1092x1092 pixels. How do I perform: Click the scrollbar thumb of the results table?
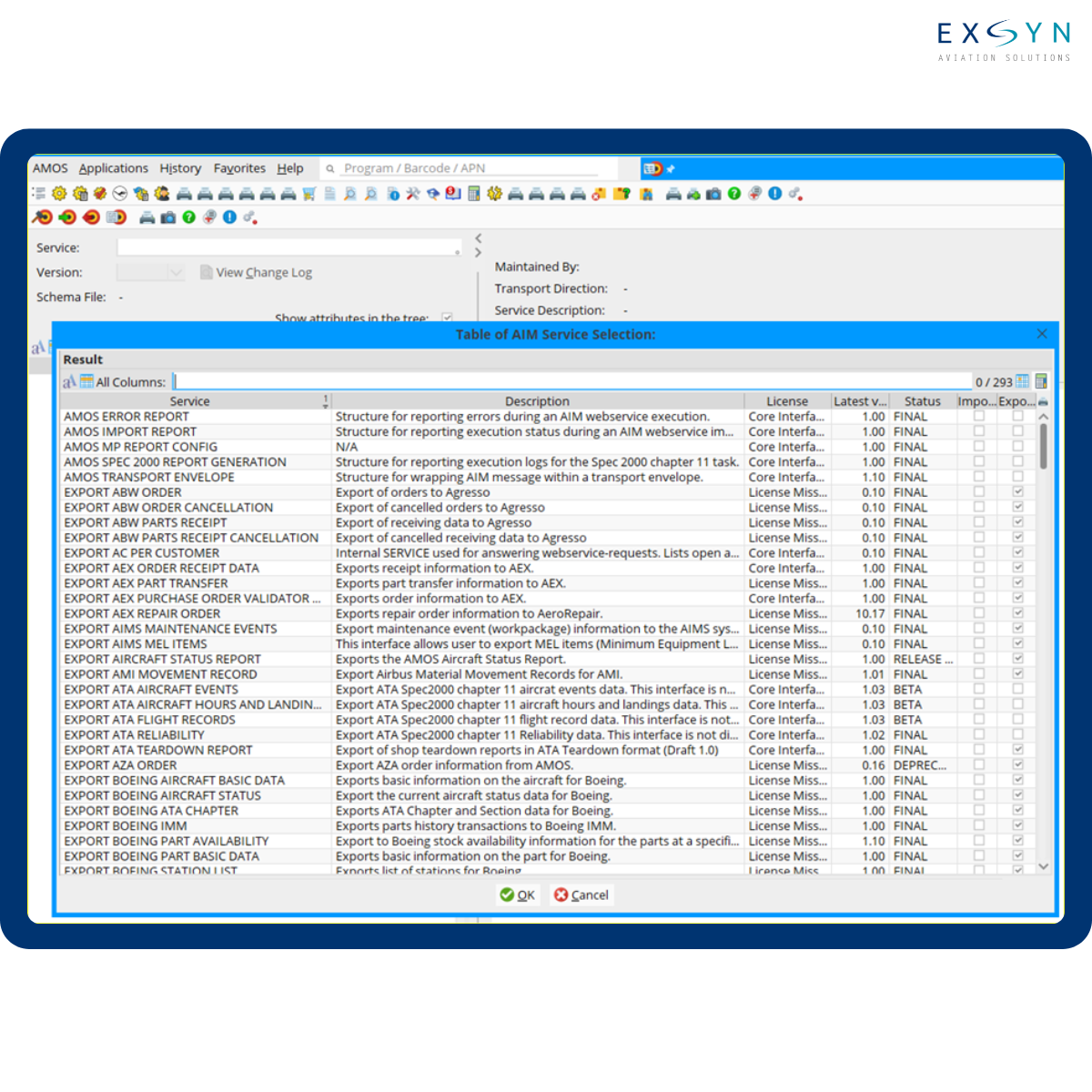pos(1043,446)
